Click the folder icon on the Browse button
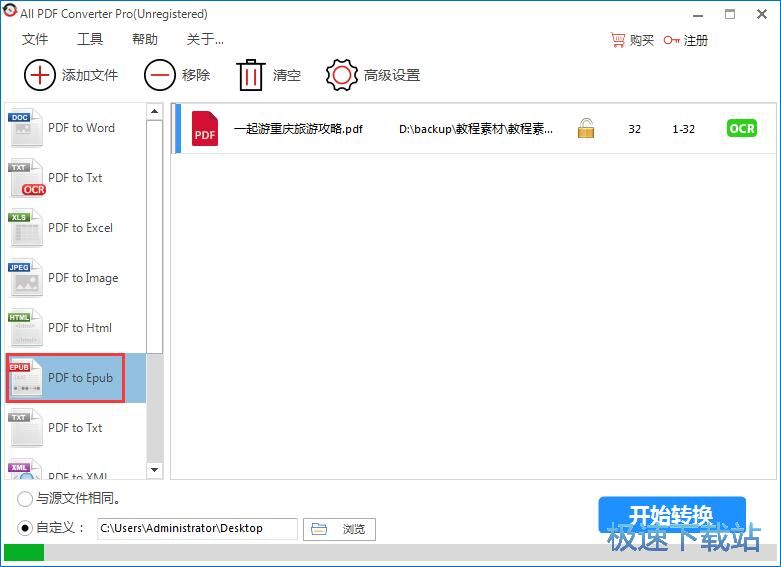The width and height of the screenshot is (781, 567). (319, 529)
